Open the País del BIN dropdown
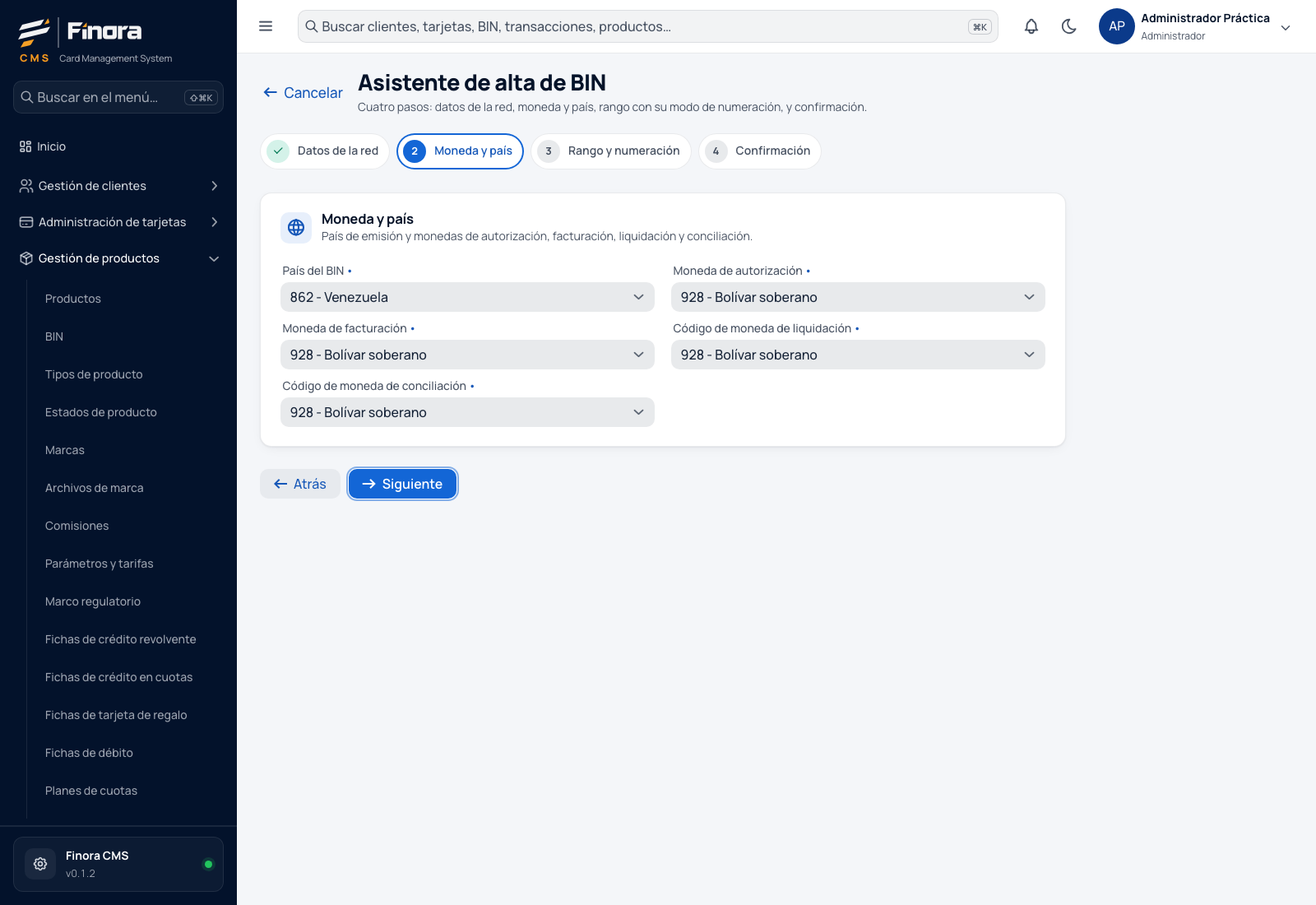The height and width of the screenshot is (905, 1316). (x=467, y=297)
